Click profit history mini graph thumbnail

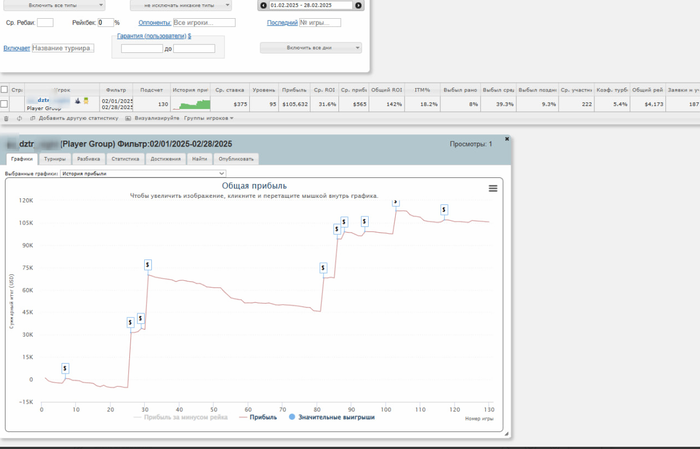[x=191, y=104]
